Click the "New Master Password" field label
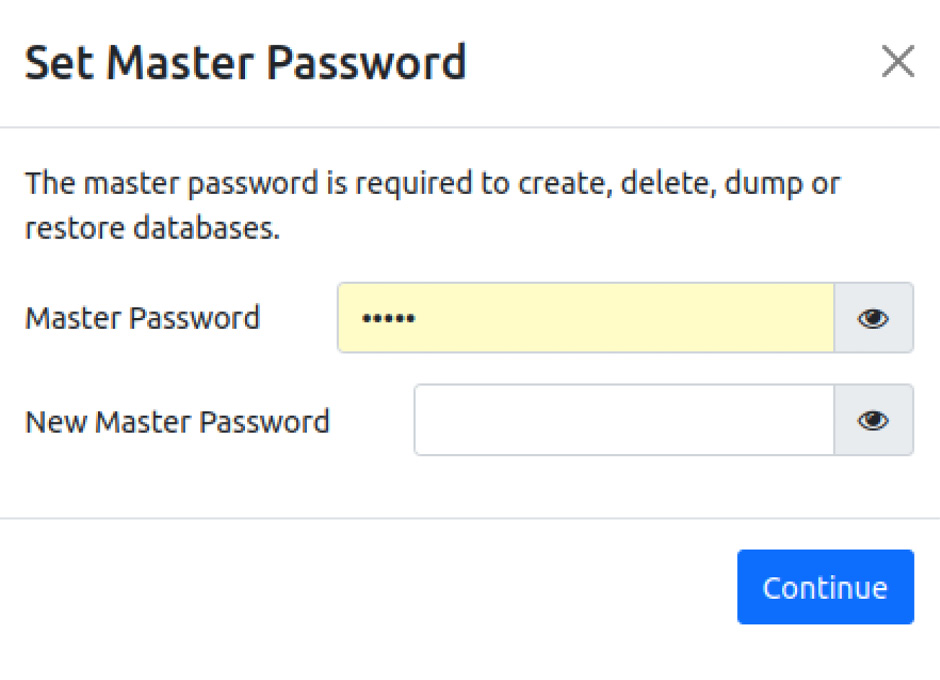 point(177,422)
